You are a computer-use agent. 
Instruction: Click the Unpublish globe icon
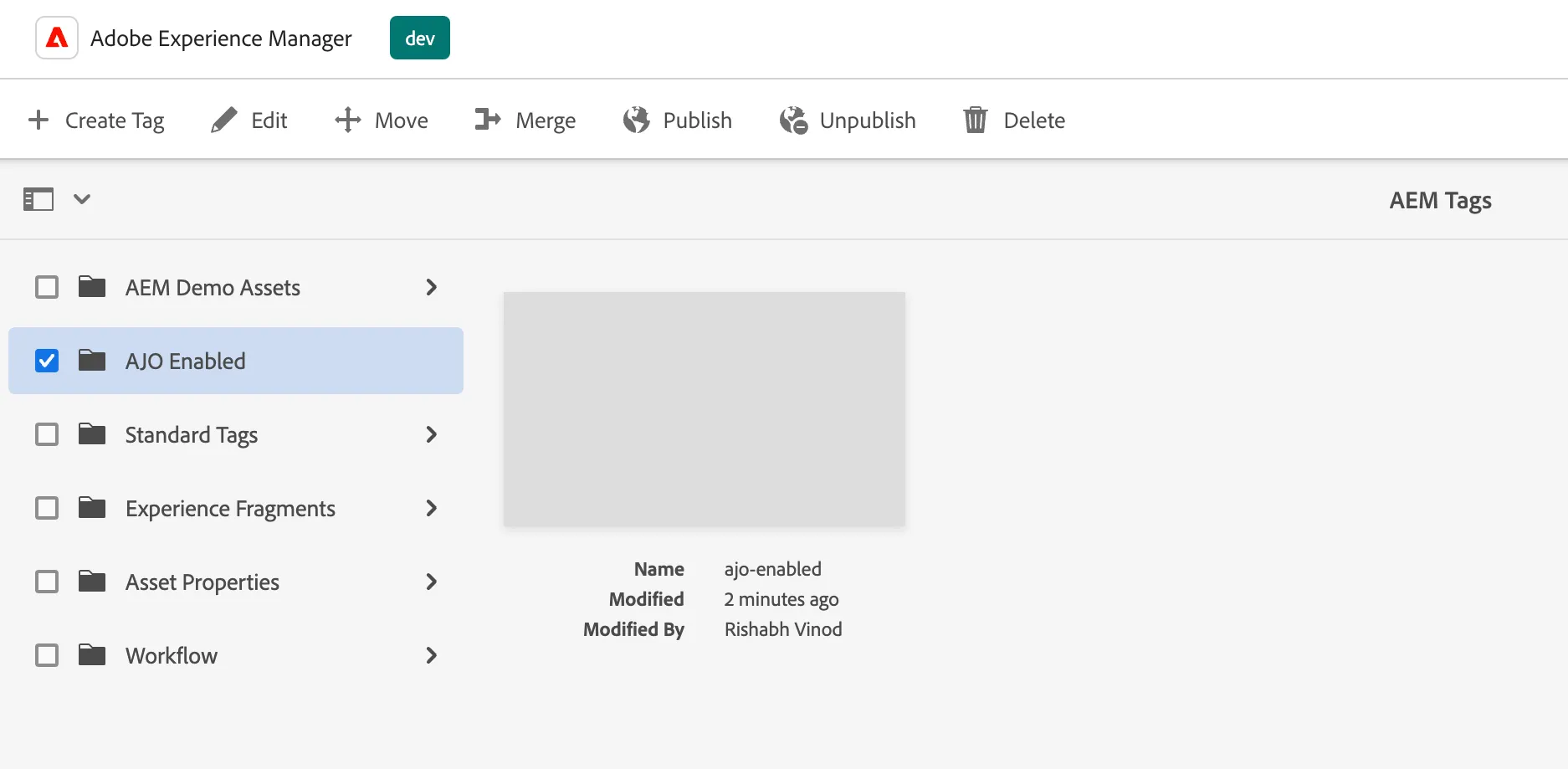click(793, 120)
